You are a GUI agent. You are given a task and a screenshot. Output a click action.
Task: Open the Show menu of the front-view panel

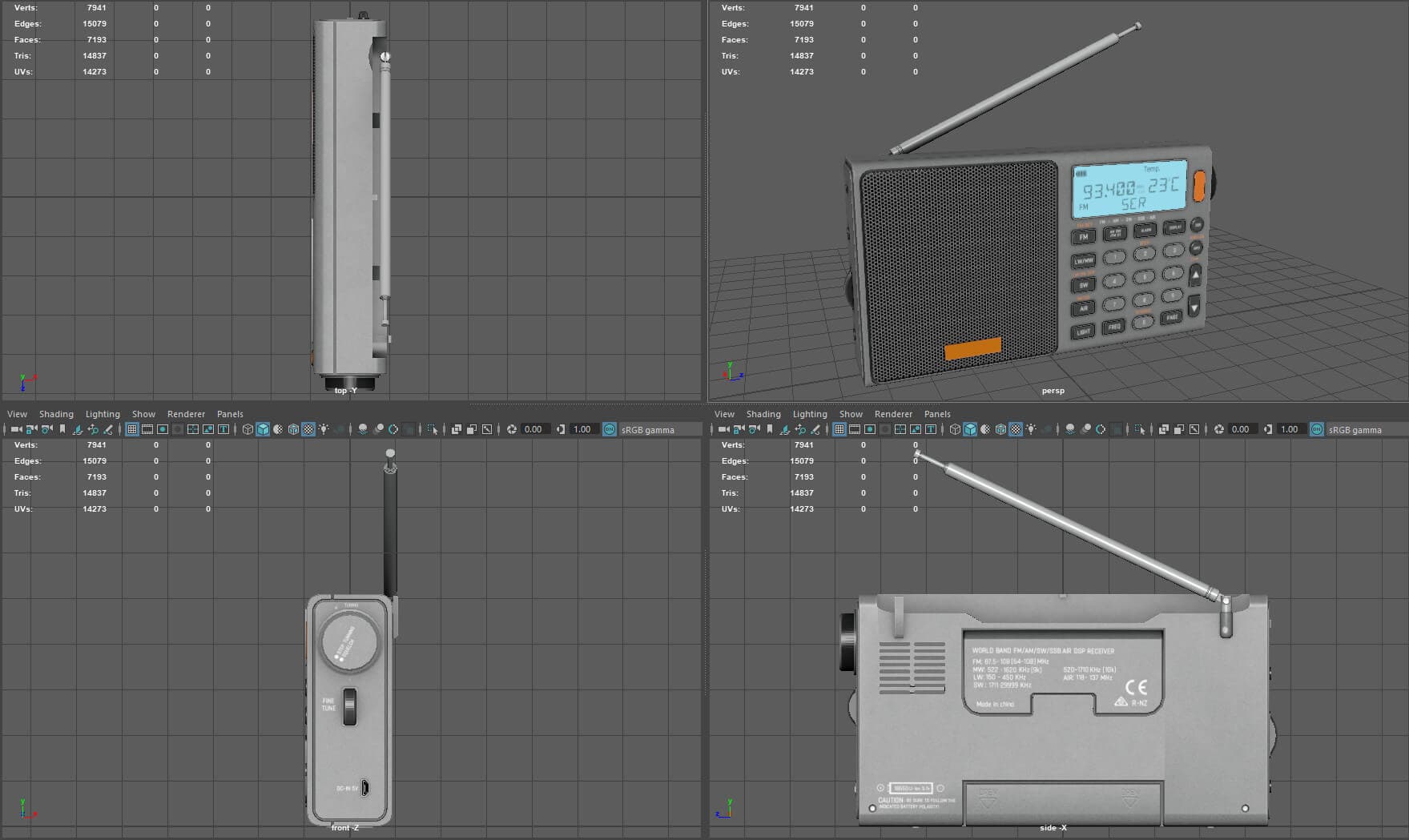coord(143,414)
